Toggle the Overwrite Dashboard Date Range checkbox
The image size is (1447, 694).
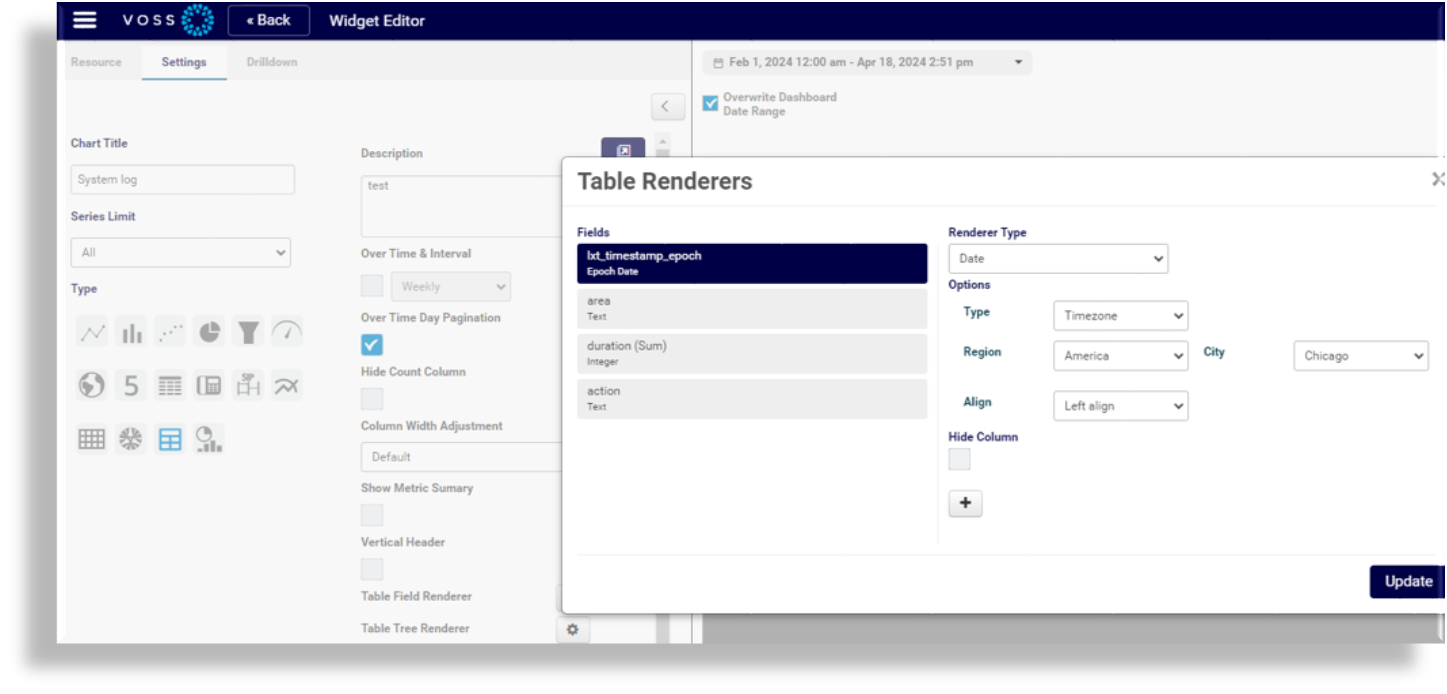(710, 103)
